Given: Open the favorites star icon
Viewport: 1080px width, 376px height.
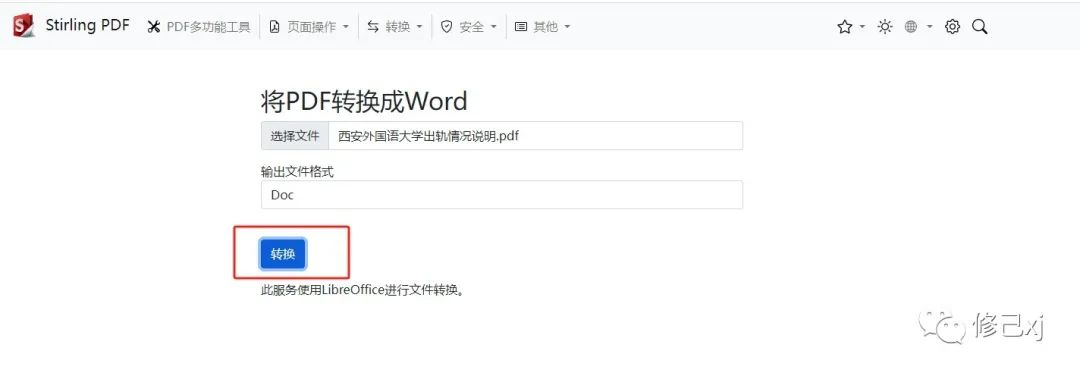Looking at the screenshot, I should tap(844, 27).
